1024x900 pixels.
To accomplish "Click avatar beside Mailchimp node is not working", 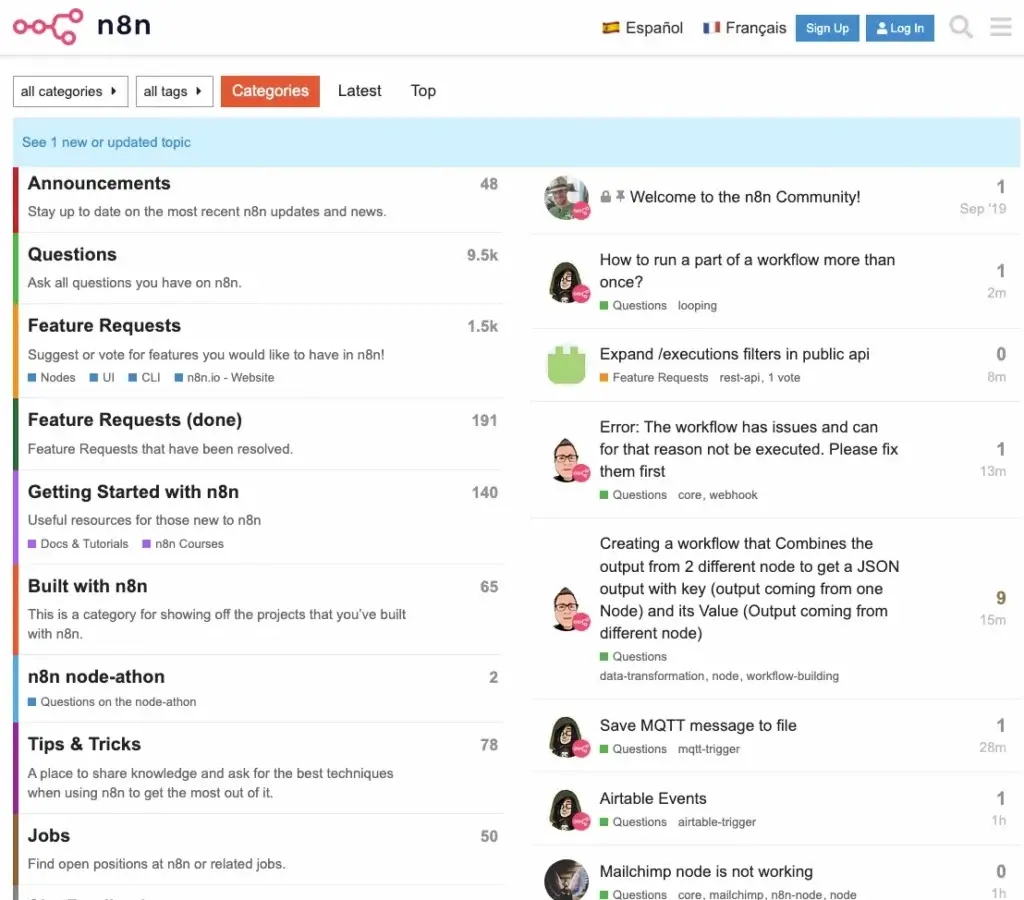I will coord(566,880).
